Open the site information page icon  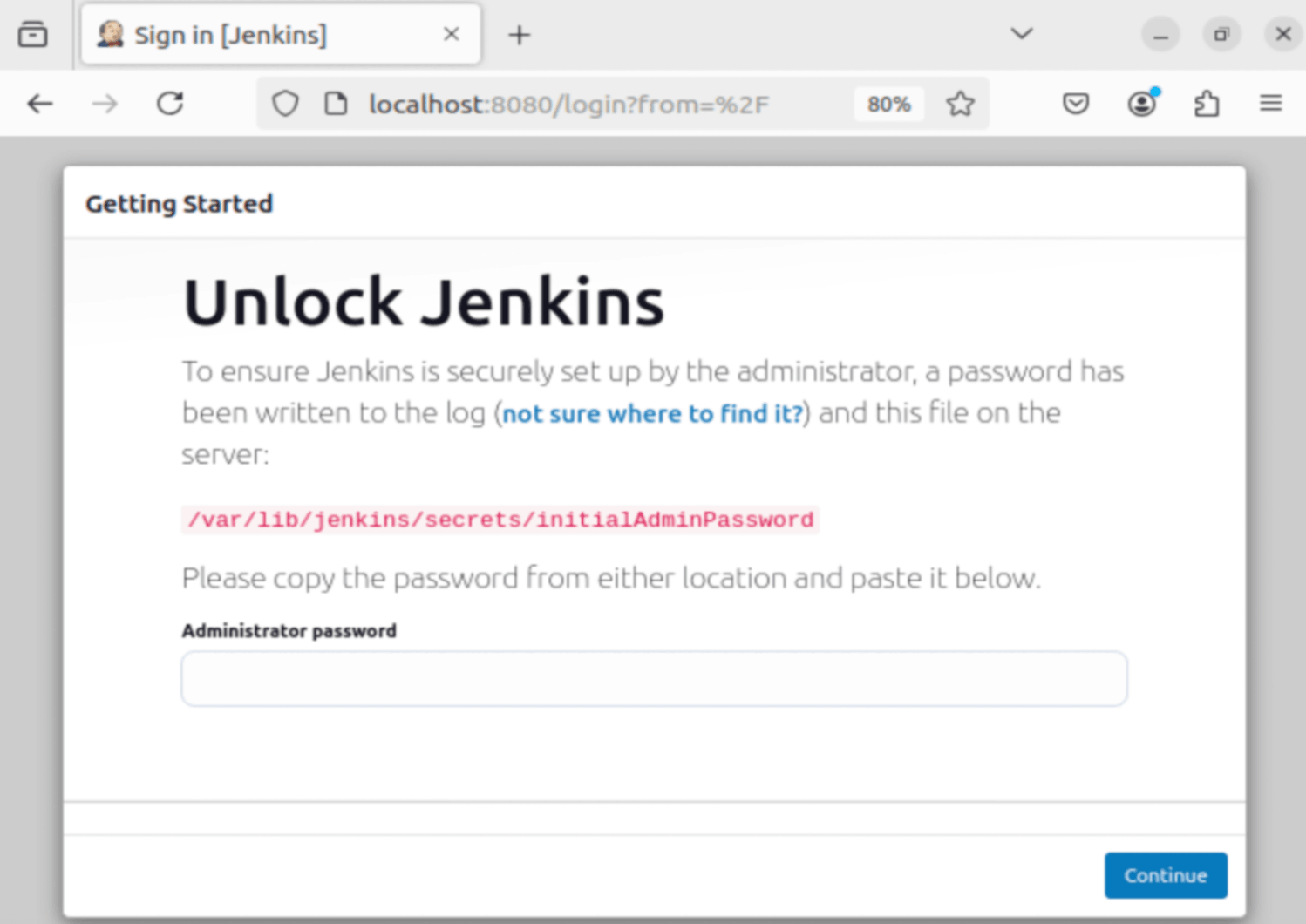point(336,103)
